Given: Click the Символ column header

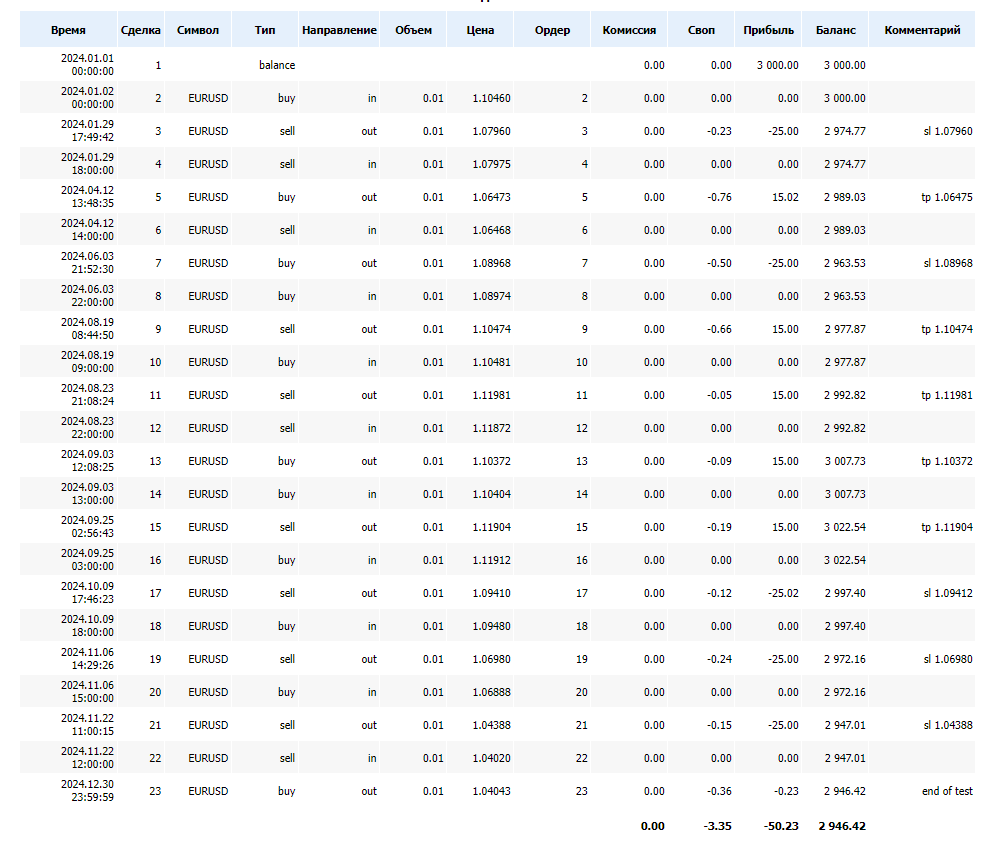Looking at the screenshot, I should pos(198,30).
